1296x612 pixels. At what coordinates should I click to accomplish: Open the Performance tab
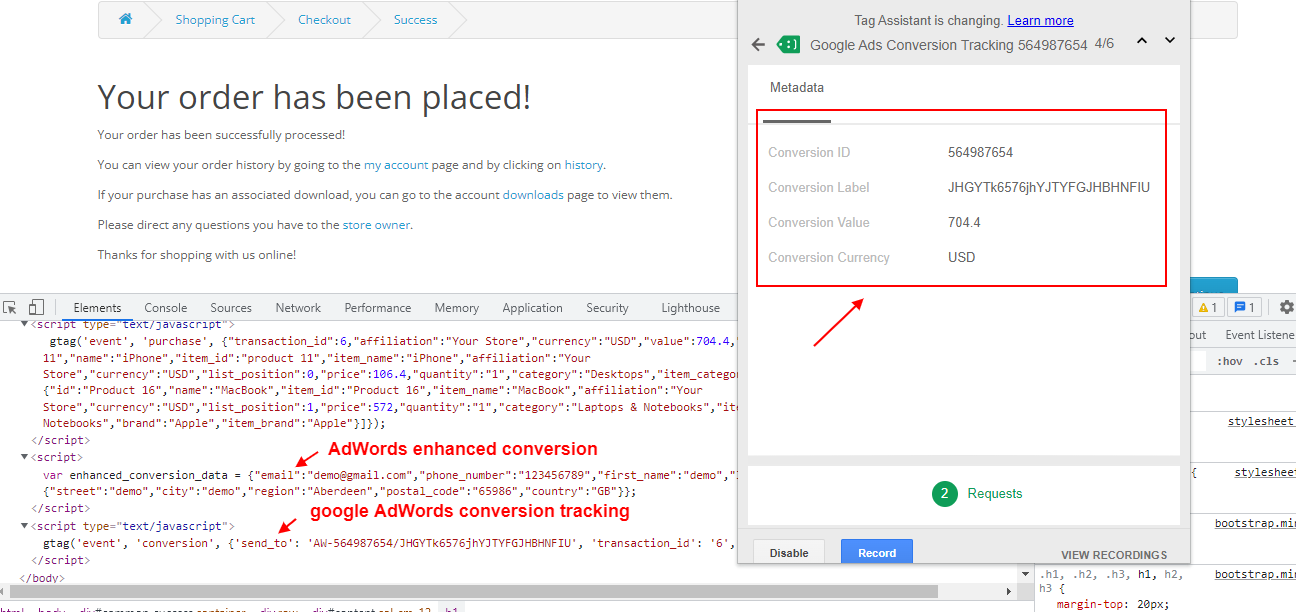378,308
